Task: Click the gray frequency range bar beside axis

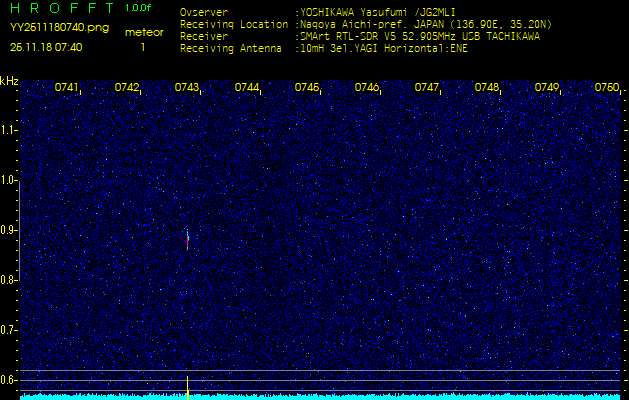Action: tap(19, 231)
